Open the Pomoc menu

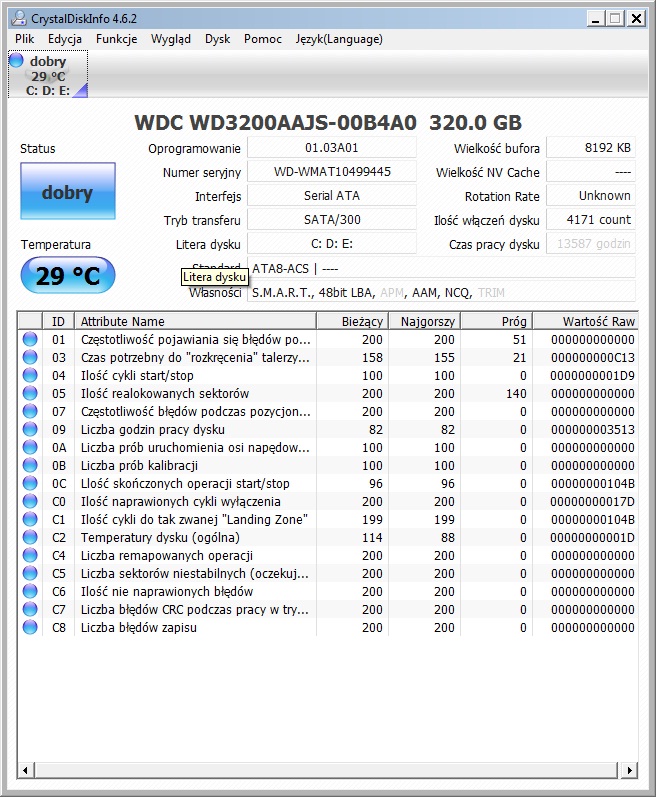tap(263, 39)
